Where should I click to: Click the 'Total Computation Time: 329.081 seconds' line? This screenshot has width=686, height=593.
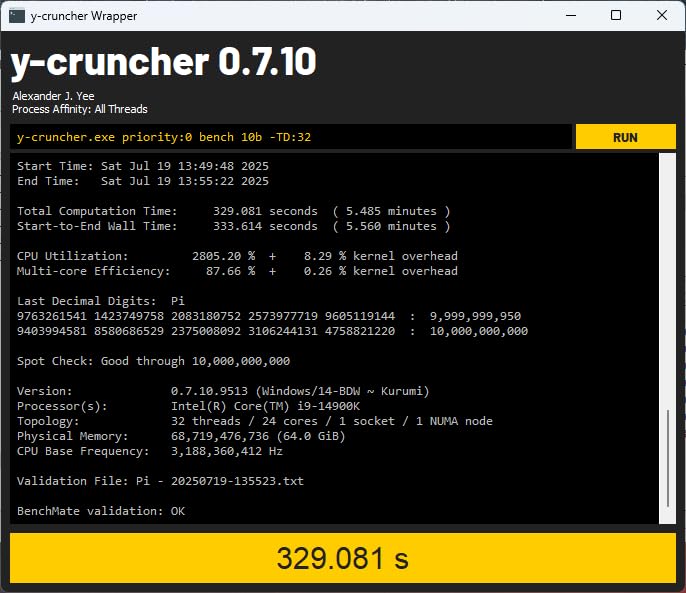point(234,211)
